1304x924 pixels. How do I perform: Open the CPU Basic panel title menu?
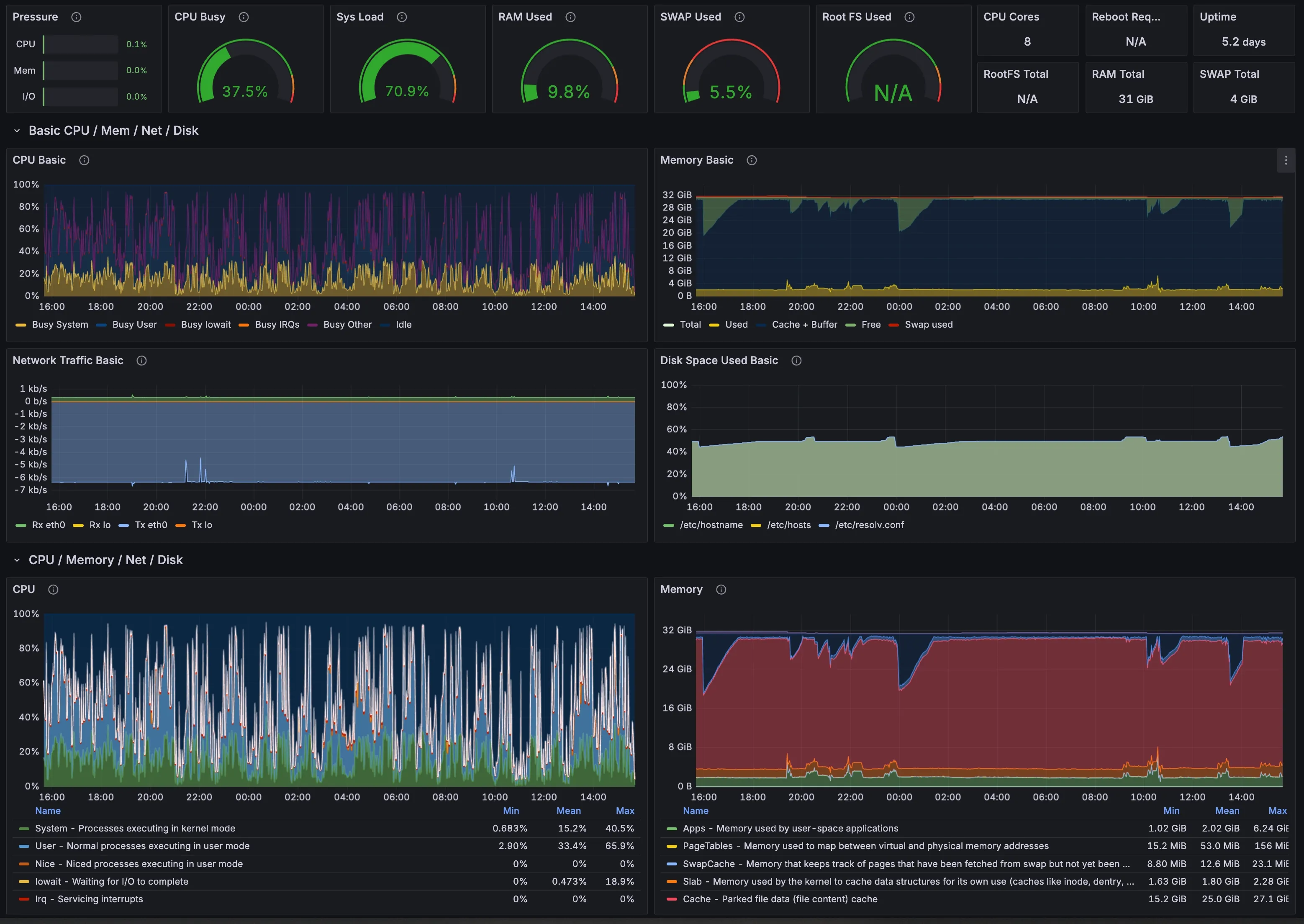[39, 160]
